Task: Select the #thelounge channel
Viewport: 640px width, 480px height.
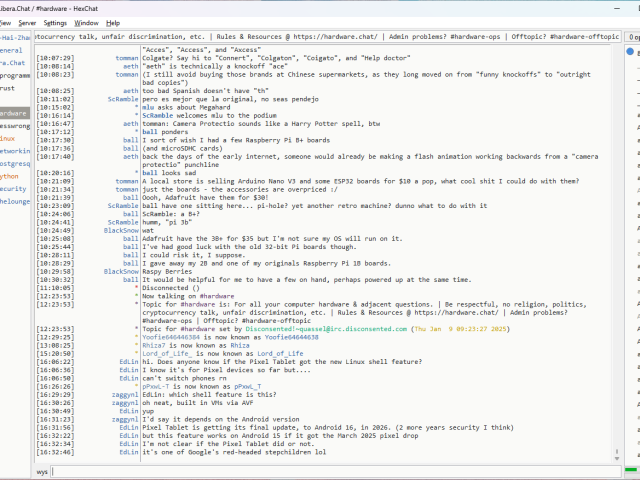Action: pyautogui.click(x=14, y=200)
